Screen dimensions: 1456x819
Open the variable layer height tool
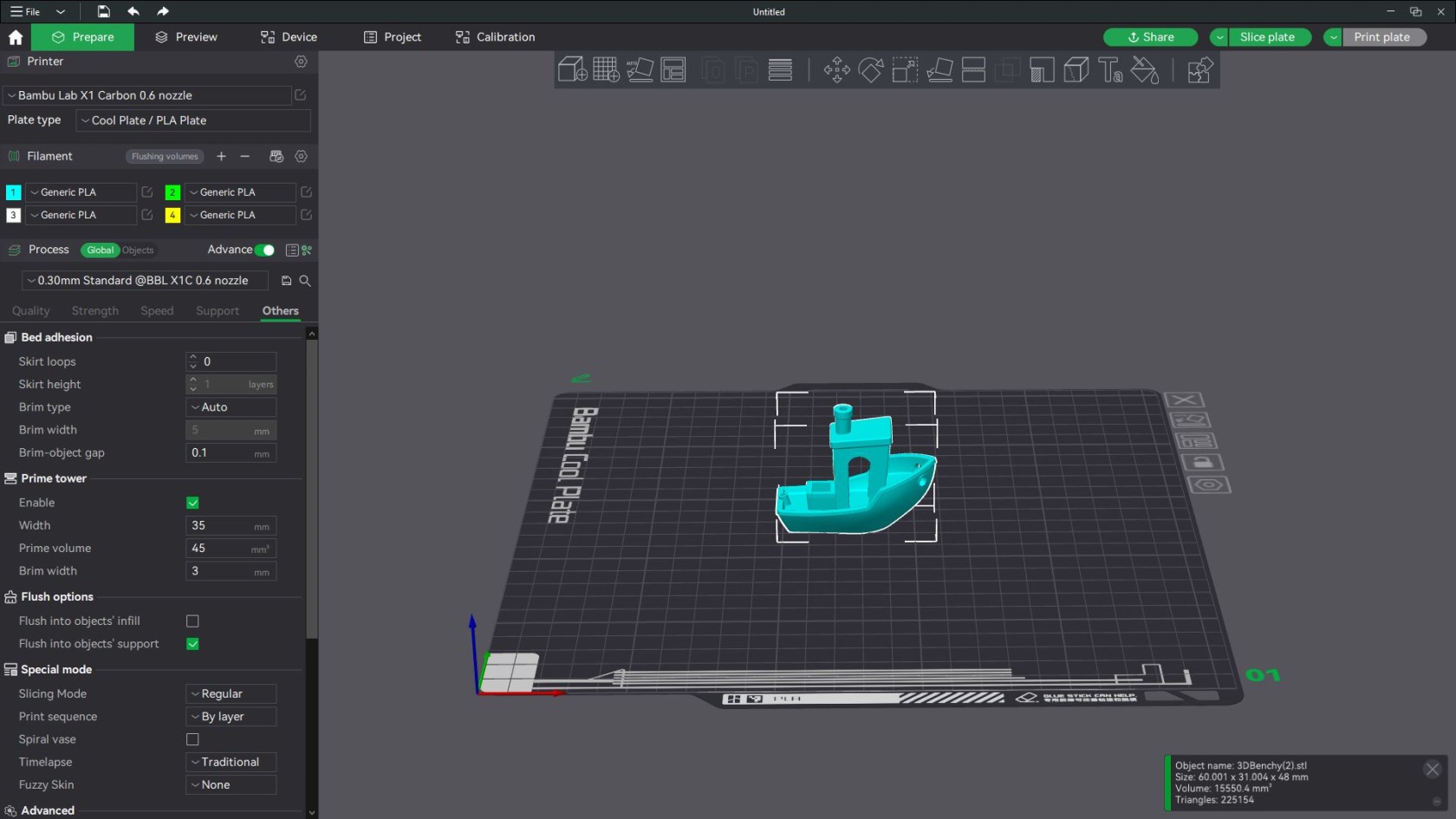click(780, 69)
